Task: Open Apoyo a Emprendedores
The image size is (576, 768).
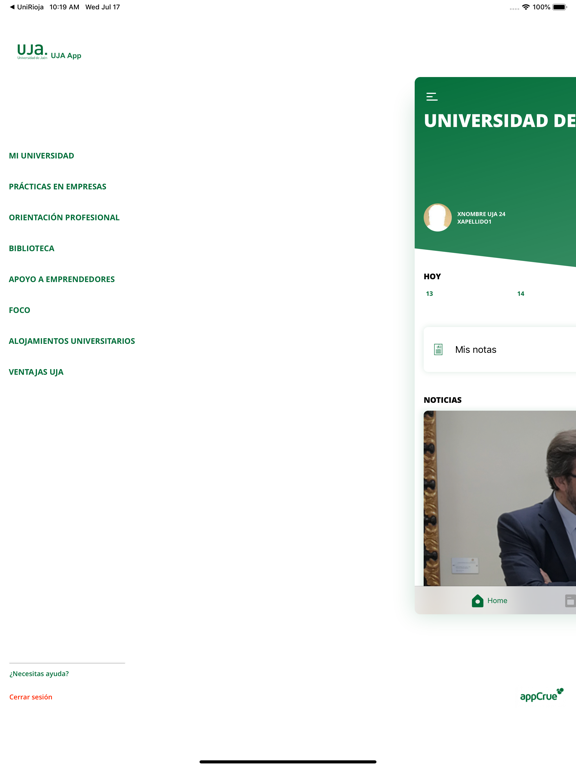Action: click(62, 279)
